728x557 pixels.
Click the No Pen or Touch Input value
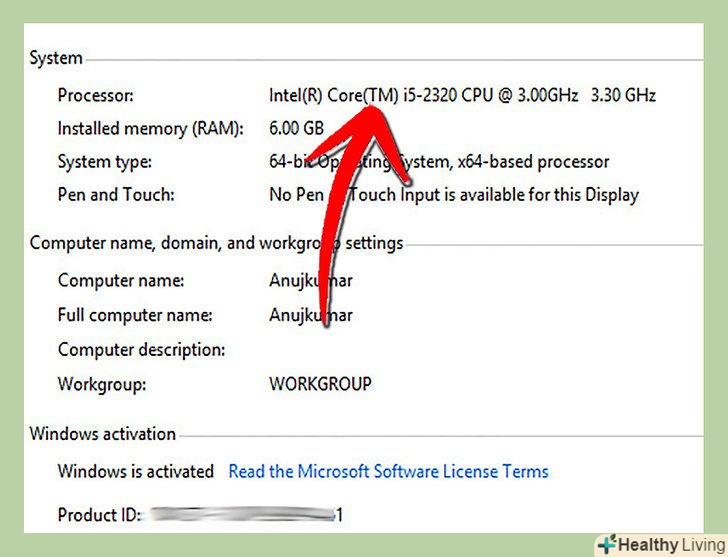tap(454, 195)
